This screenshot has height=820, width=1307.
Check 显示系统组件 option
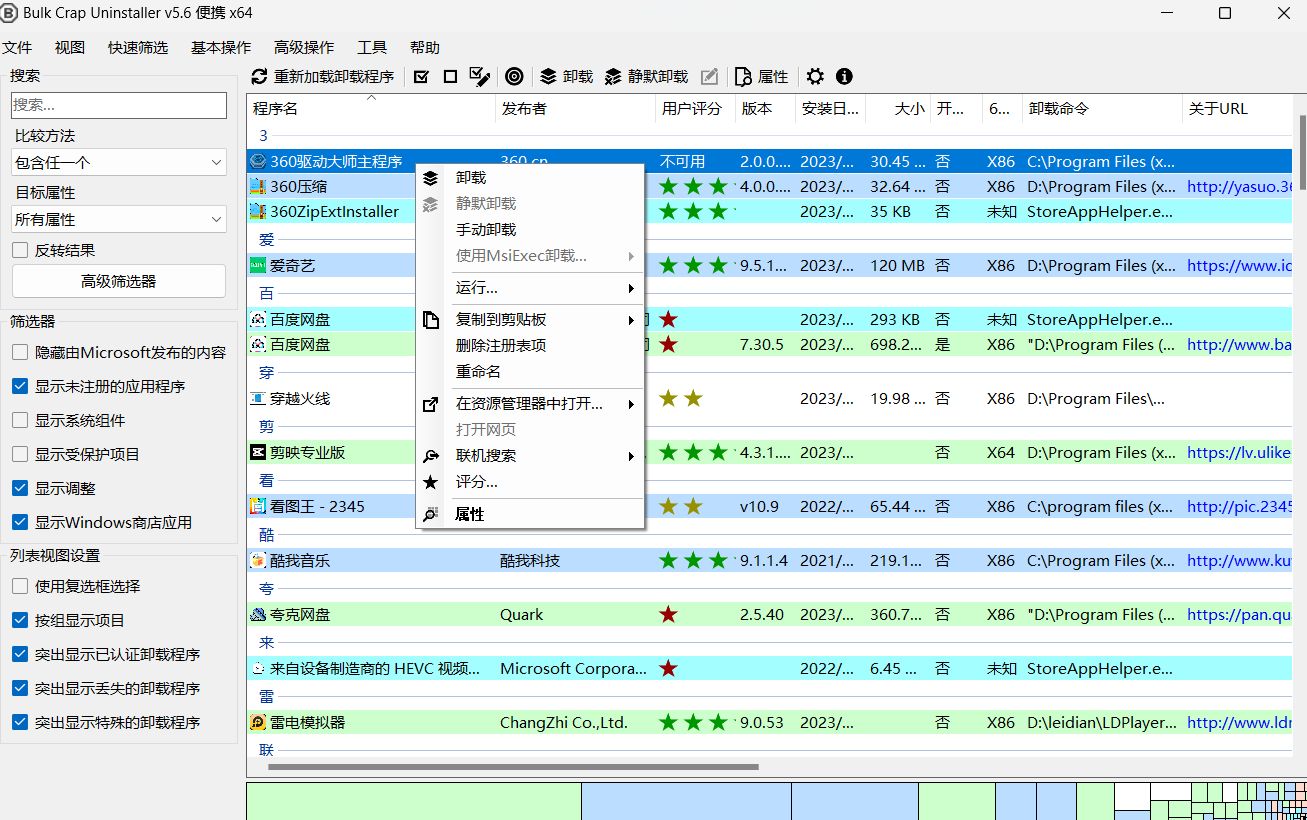pyautogui.click(x=20, y=420)
